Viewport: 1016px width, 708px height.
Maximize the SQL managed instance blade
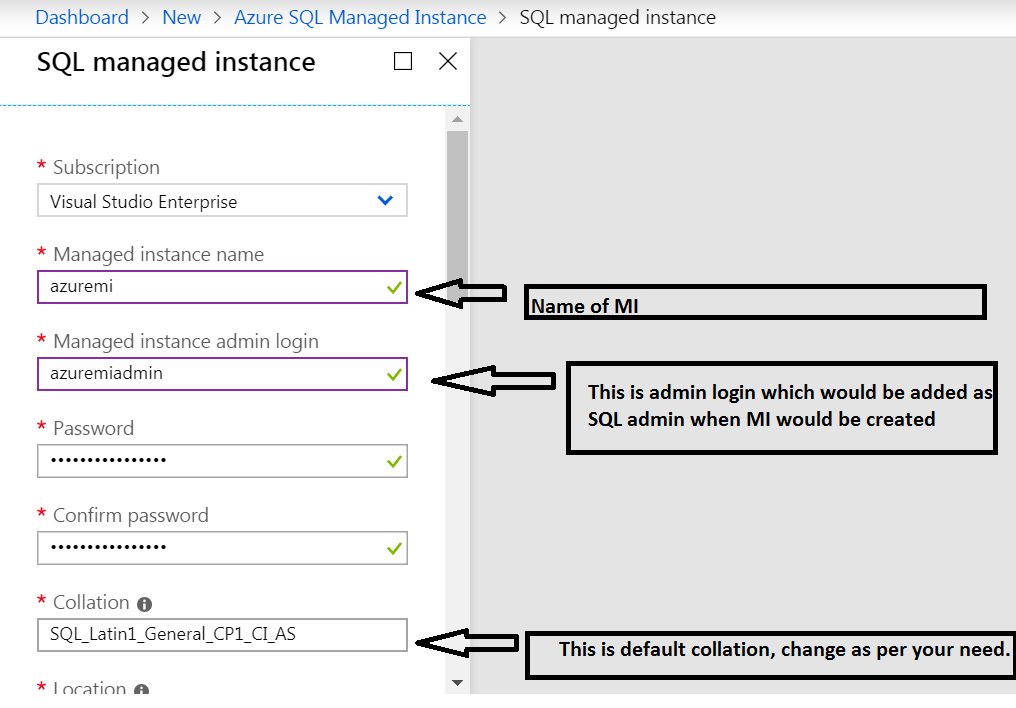pos(403,62)
